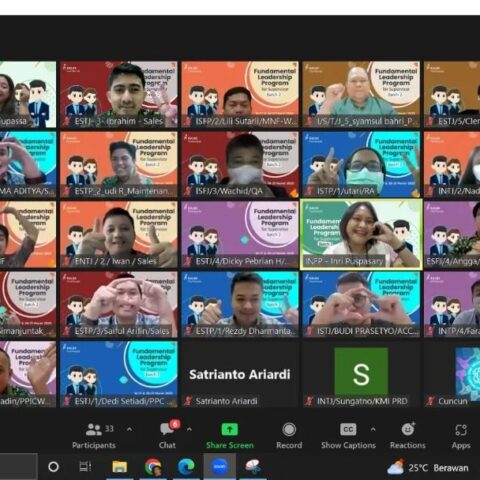Open the 25°C Berawan weather widget
Screen dimensions: 480x480
coord(428,467)
